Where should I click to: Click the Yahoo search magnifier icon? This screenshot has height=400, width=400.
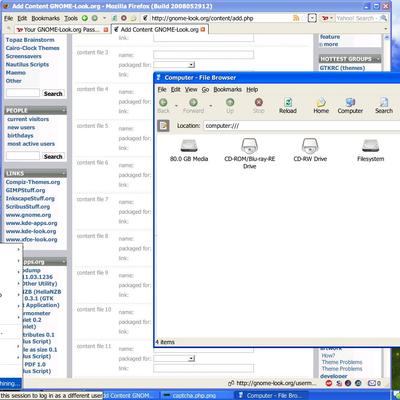384,18
